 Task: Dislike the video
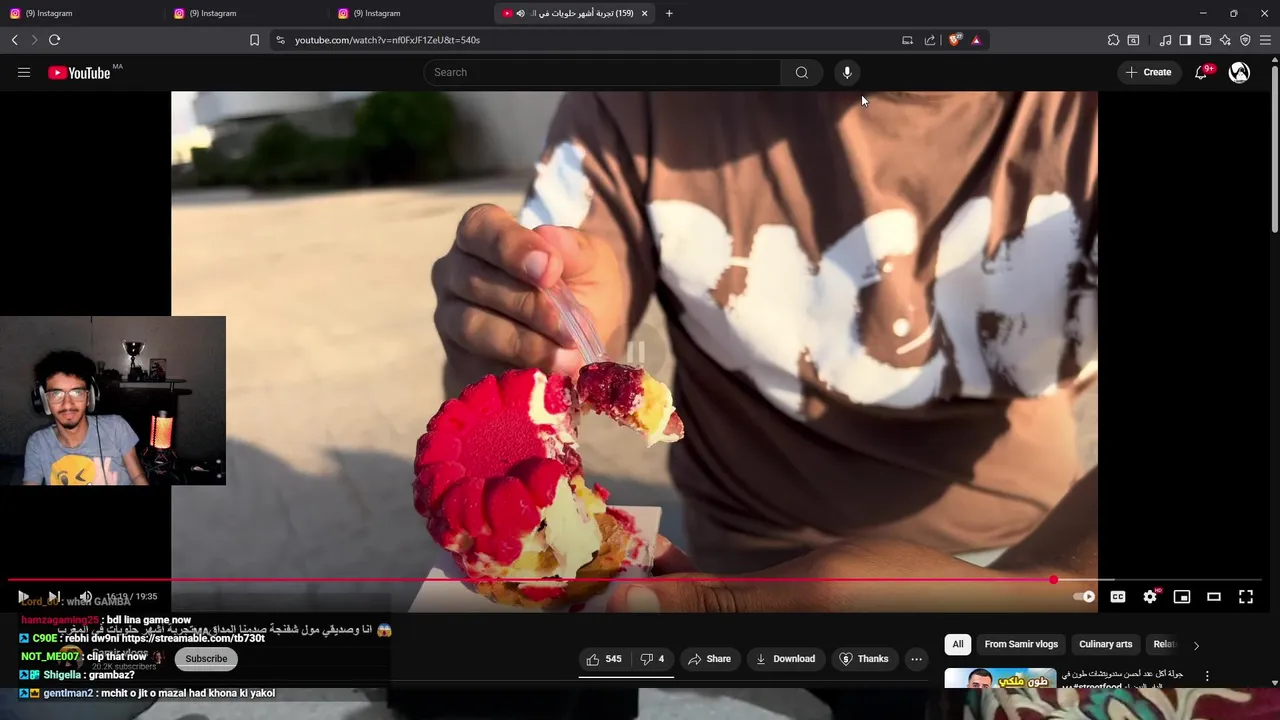(x=652, y=659)
